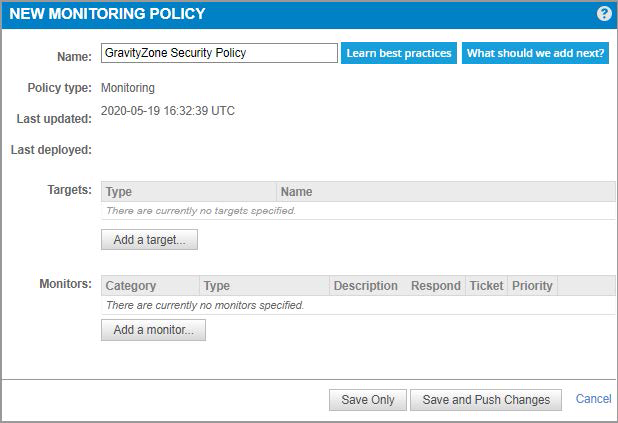The width and height of the screenshot is (618, 423).
Task: Click the 'Last deployed:' label
Action: click(x=51, y=150)
